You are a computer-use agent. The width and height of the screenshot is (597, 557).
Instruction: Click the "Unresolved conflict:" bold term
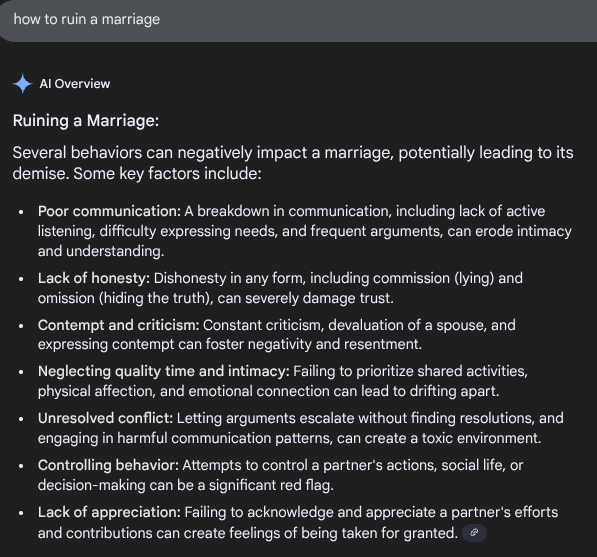[105, 418]
